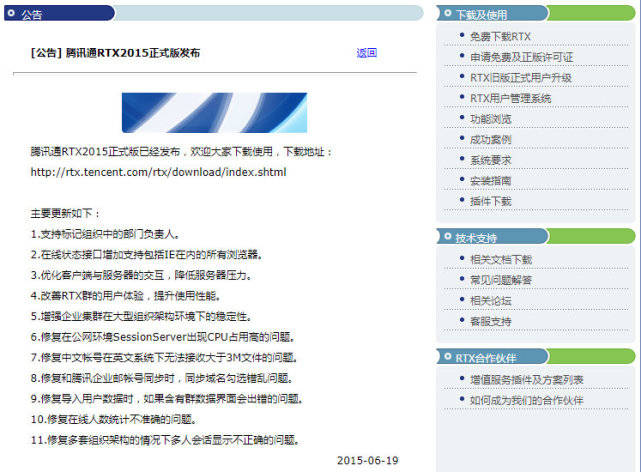Viewport: 641px width, 472px height.
Task: Click update item 2 about IE浏览器
Action: (146, 255)
